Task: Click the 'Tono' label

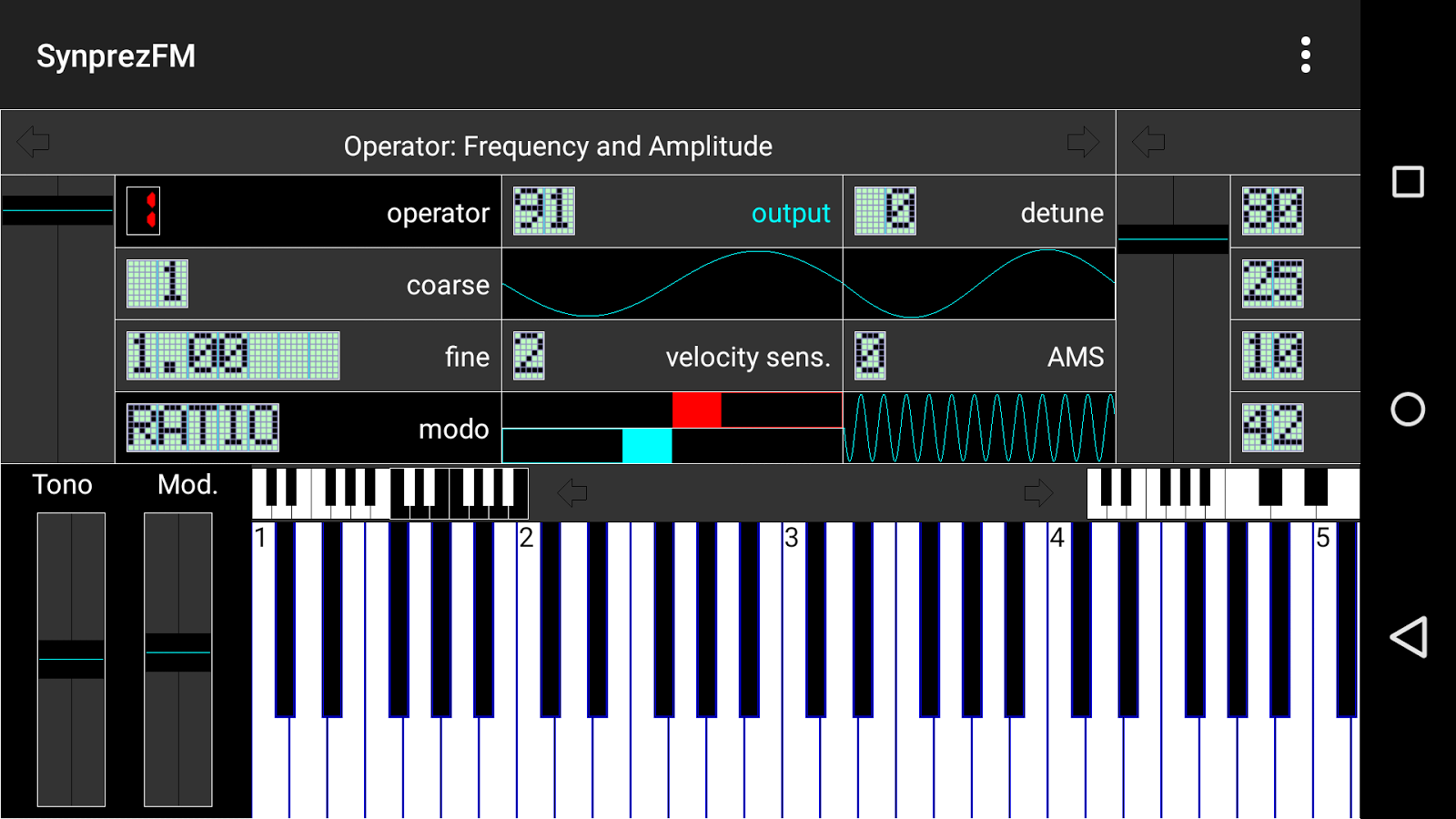Action: pos(62,484)
